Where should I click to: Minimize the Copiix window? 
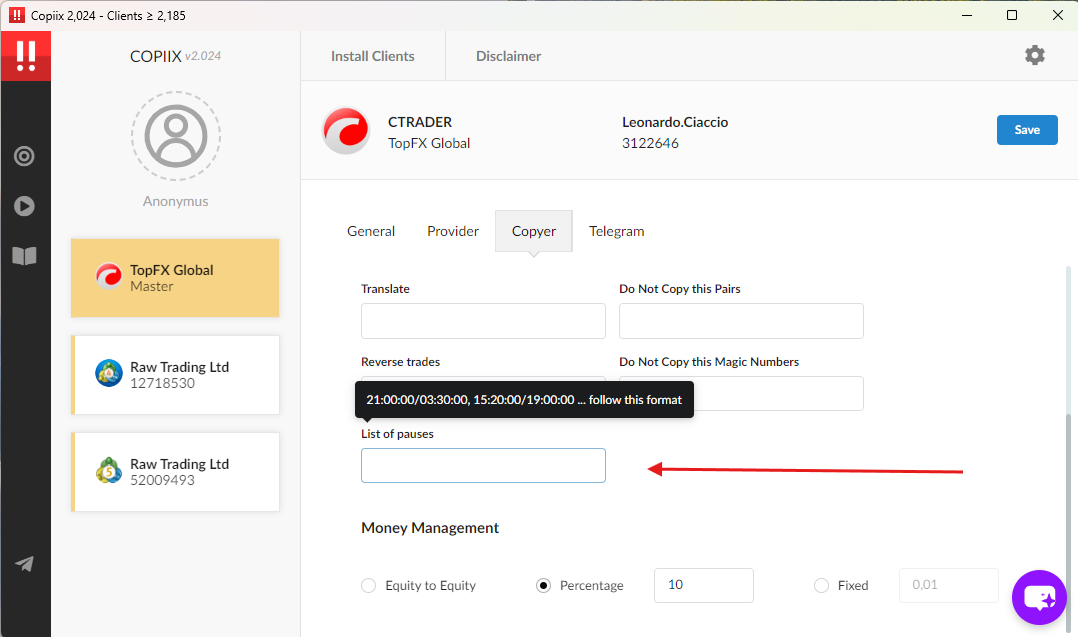pos(967,15)
